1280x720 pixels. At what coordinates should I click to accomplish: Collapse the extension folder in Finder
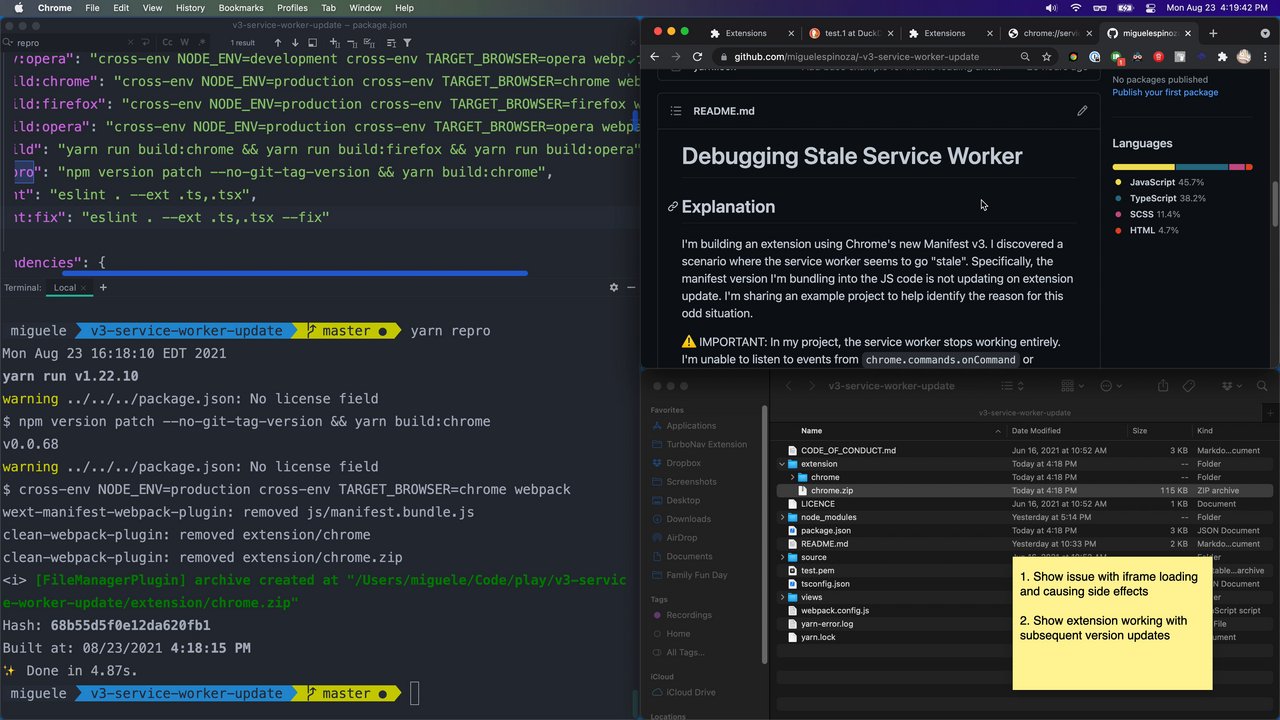782,464
